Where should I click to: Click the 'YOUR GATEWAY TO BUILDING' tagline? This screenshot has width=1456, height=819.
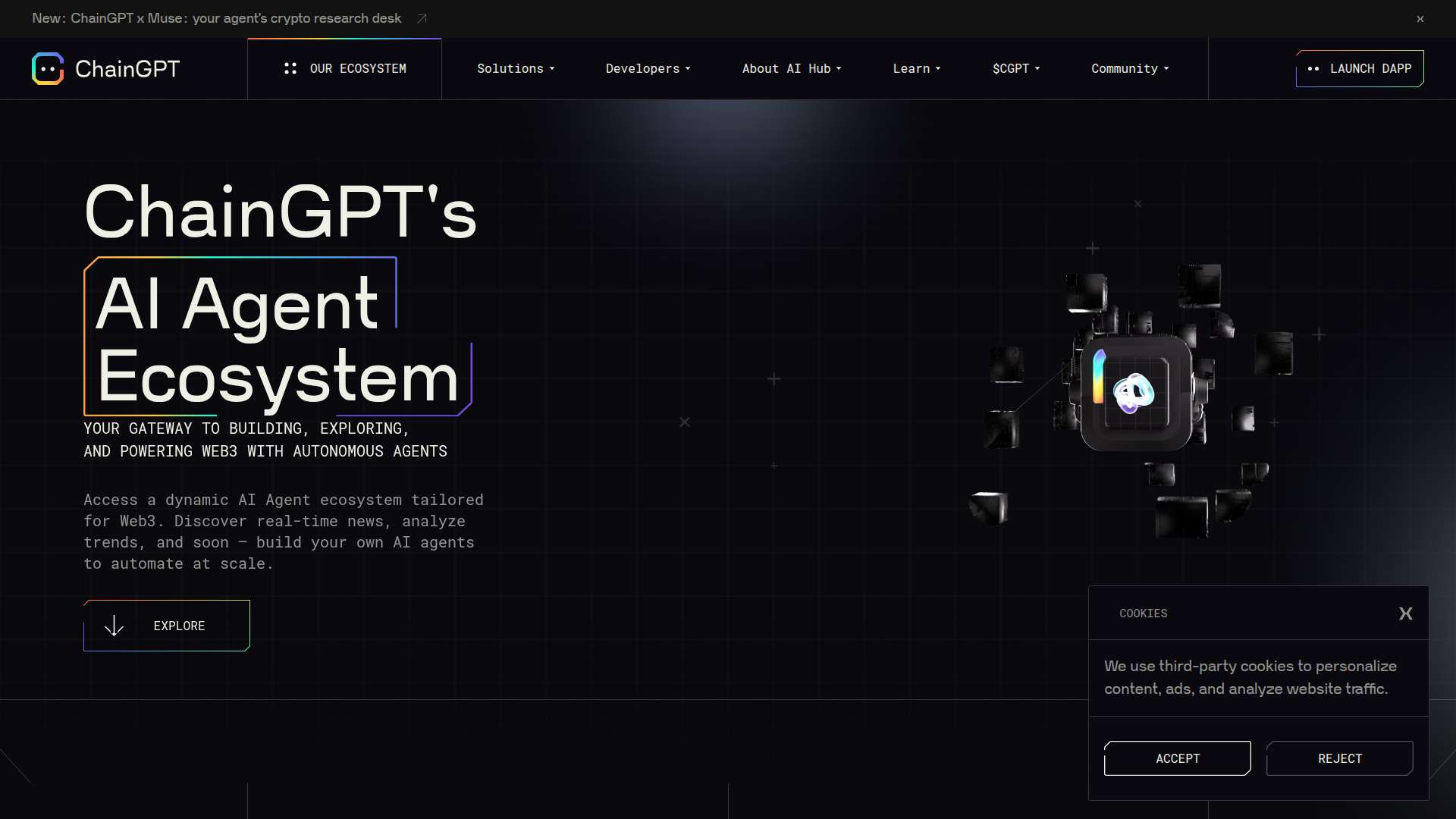point(265,440)
